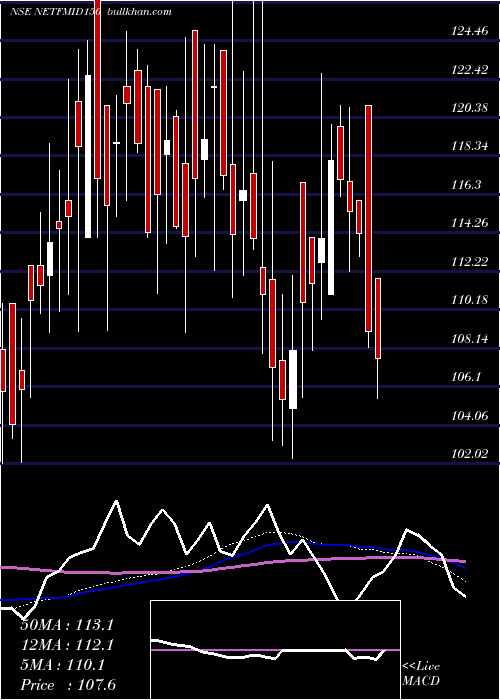Click the 118.34 price axis label
This screenshot has height=700, width=500.
coord(470,146)
